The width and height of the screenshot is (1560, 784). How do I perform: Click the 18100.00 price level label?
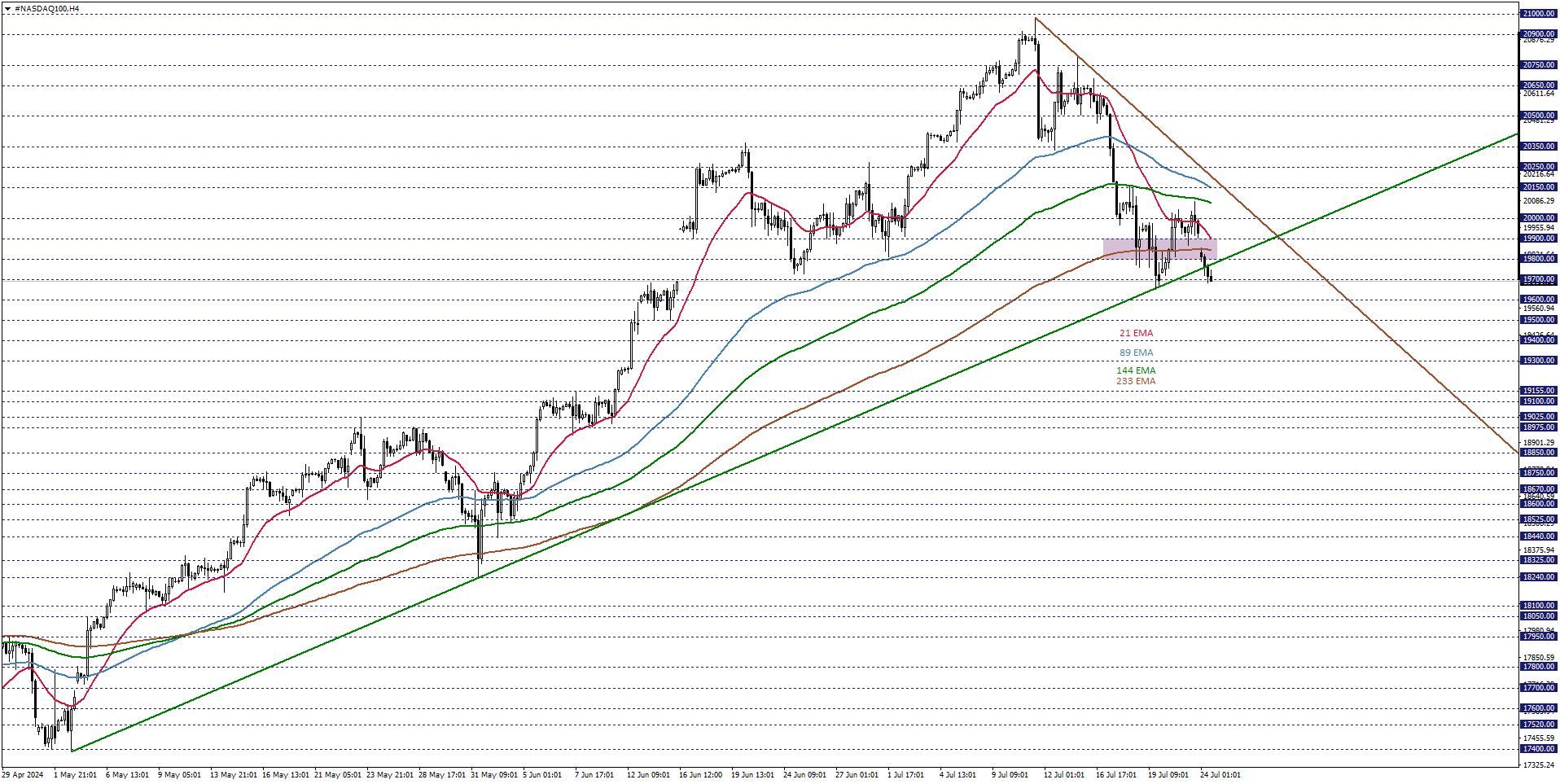(1538, 606)
